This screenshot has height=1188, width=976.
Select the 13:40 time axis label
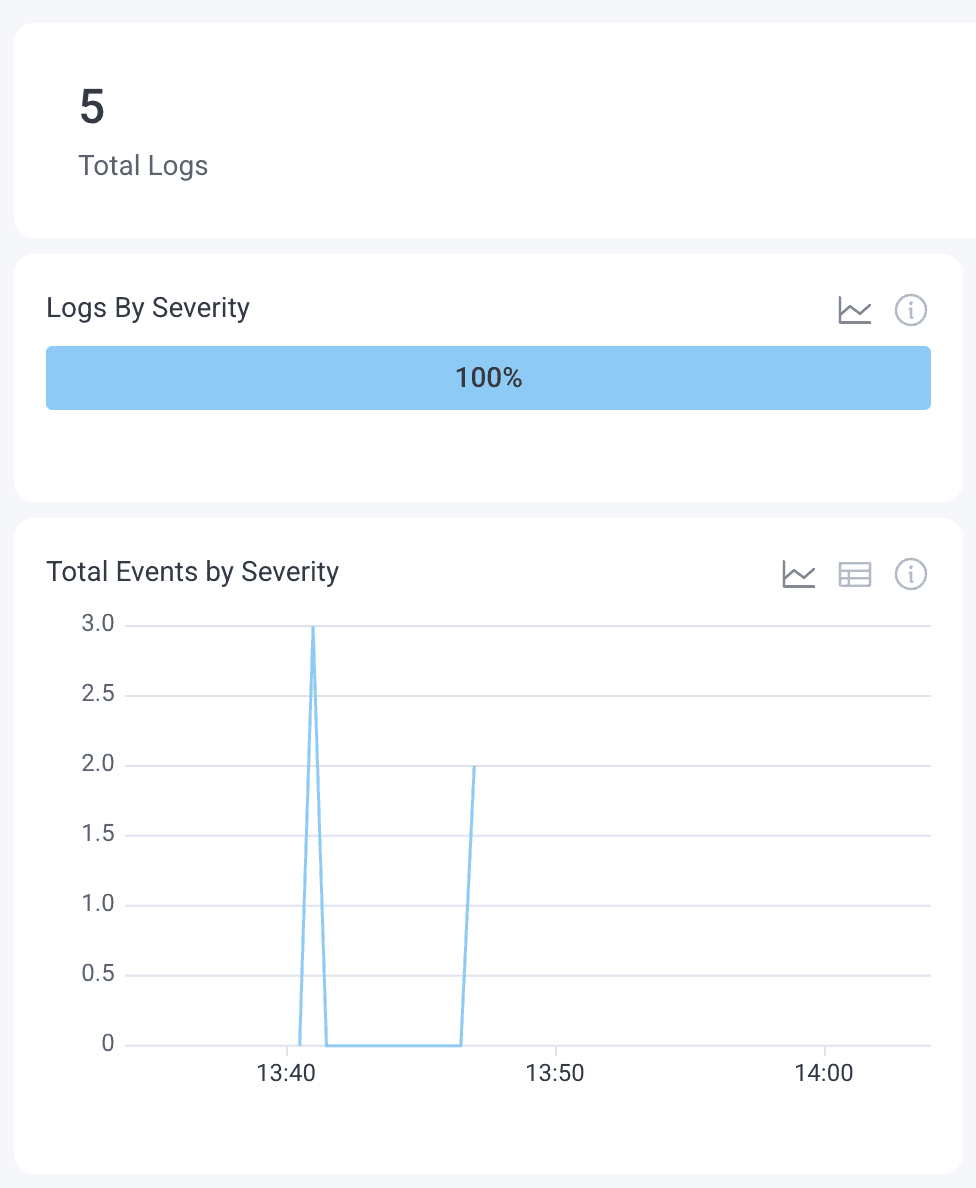[288, 1073]
